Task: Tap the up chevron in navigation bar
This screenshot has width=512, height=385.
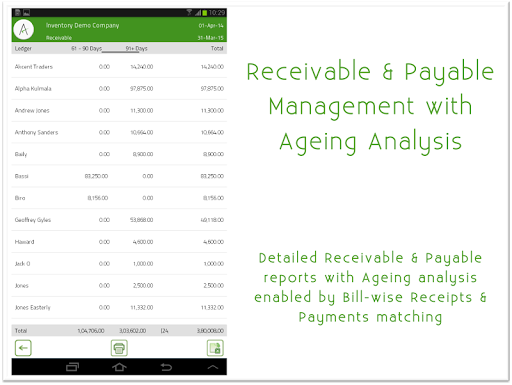Action: (x=213, y=367)
